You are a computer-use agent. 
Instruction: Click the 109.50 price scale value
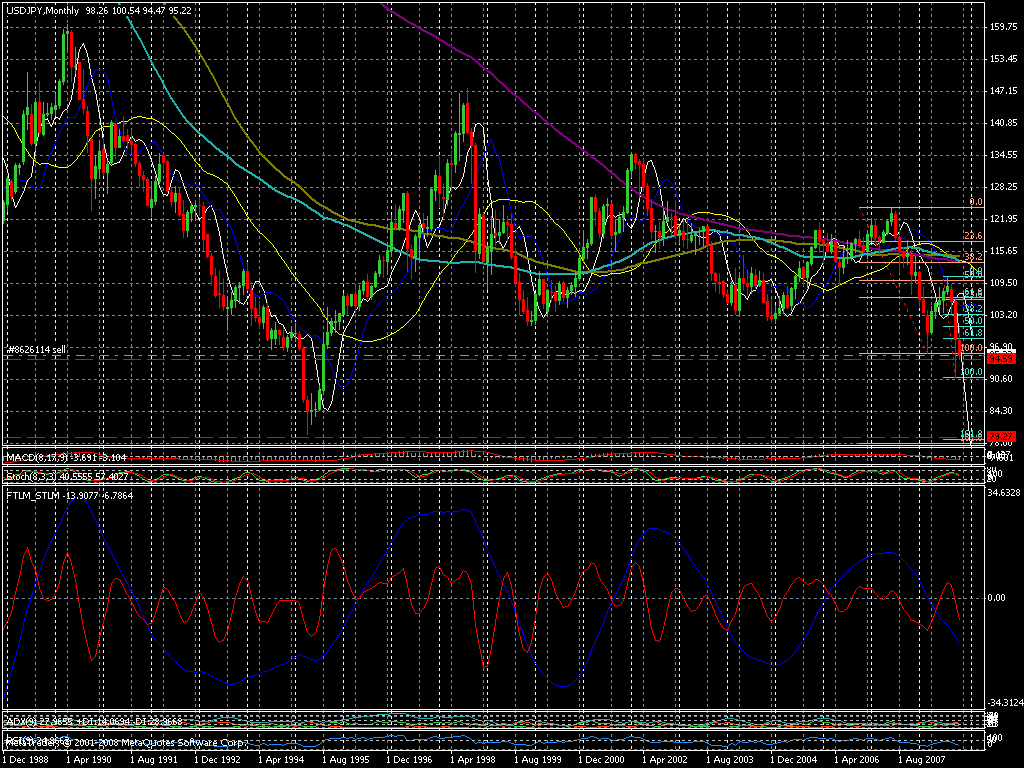[1004, 283]
